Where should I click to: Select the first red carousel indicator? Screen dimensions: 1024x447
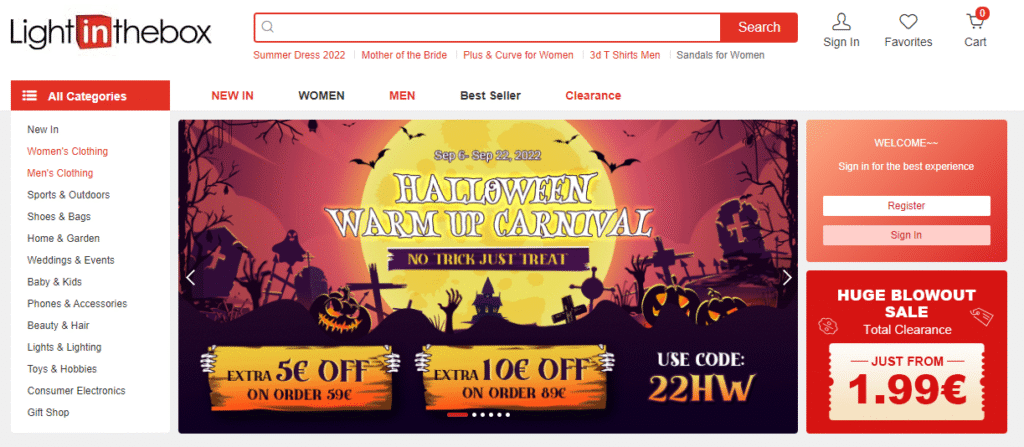(457, 415)
